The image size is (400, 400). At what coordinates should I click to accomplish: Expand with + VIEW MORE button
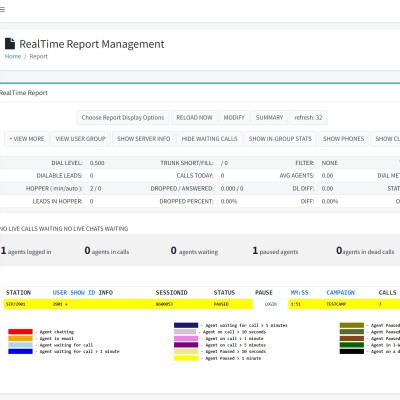tap(27, 139)
